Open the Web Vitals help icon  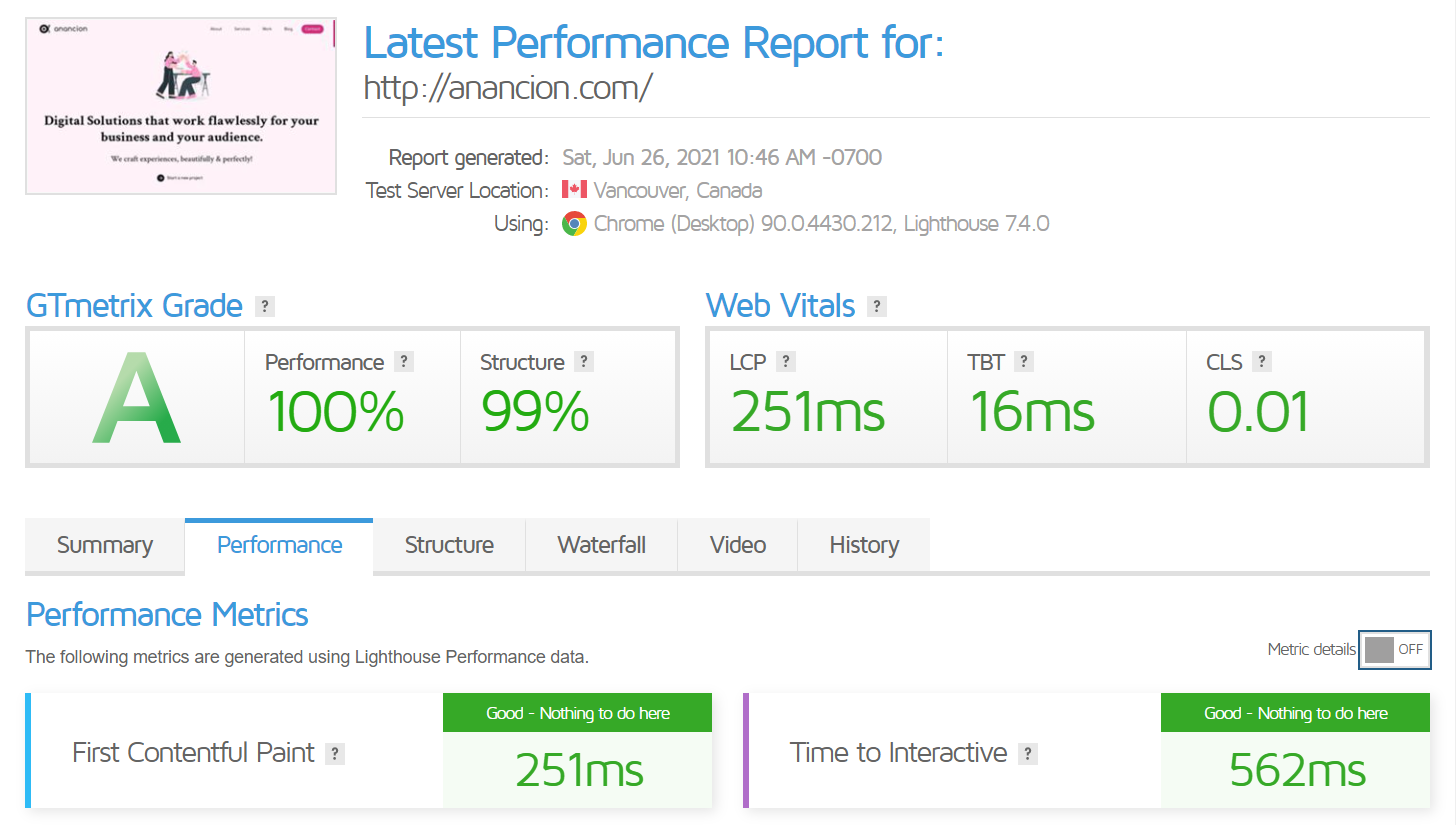(x=877, y=305)
